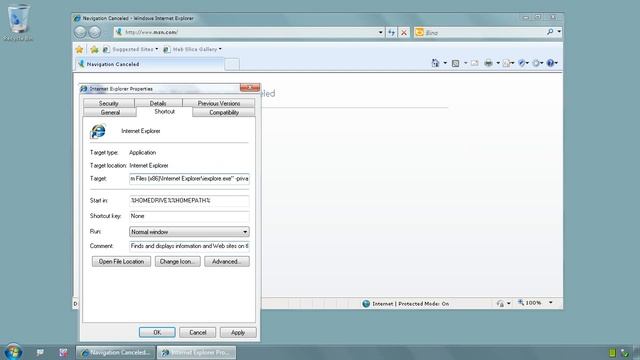Click the Open File Location button

tap(121, 262)
